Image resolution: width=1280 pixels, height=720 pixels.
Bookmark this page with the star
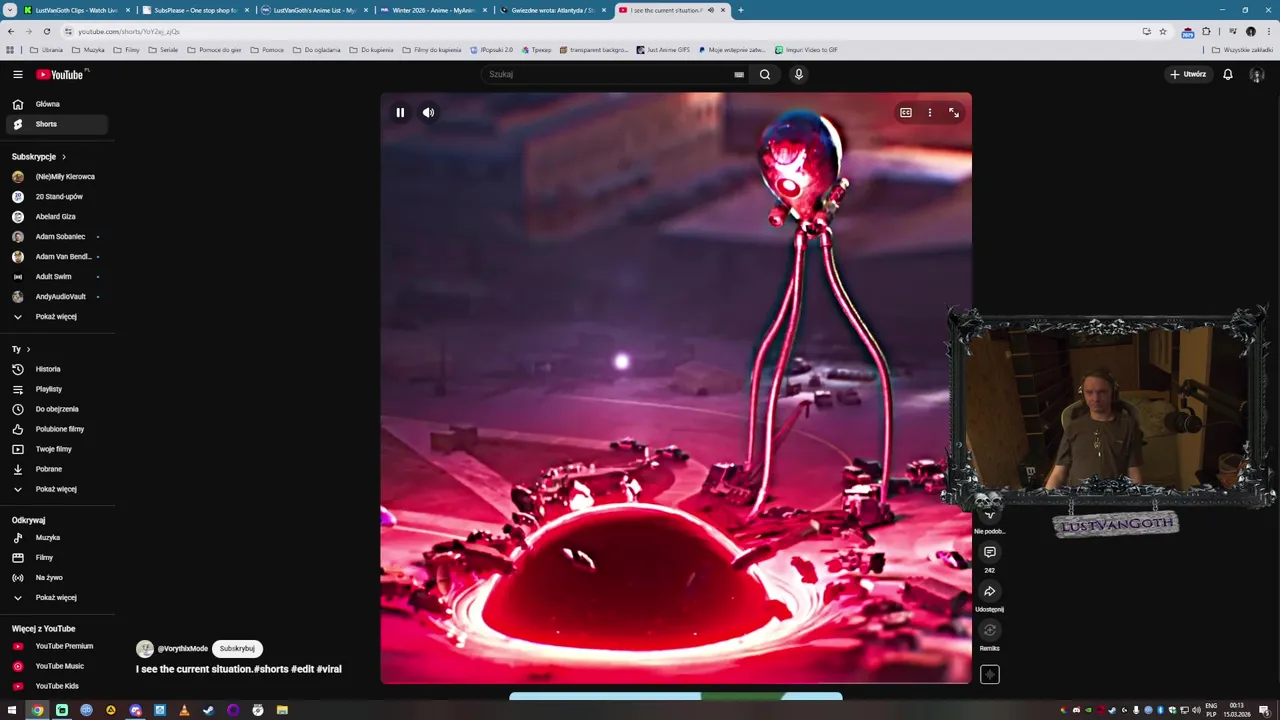(x=1163, y=31)
